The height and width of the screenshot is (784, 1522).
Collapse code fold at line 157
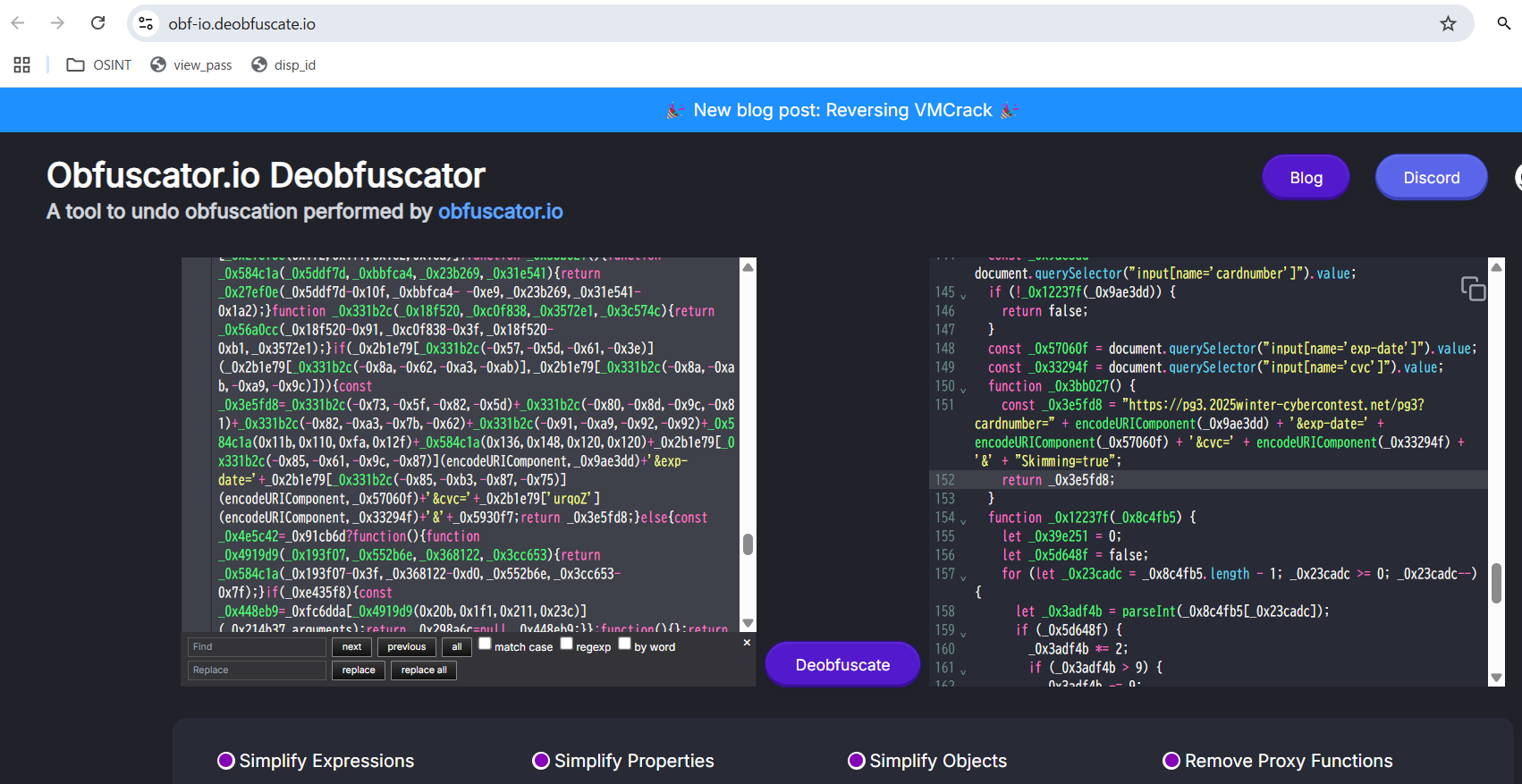(963, 576)
